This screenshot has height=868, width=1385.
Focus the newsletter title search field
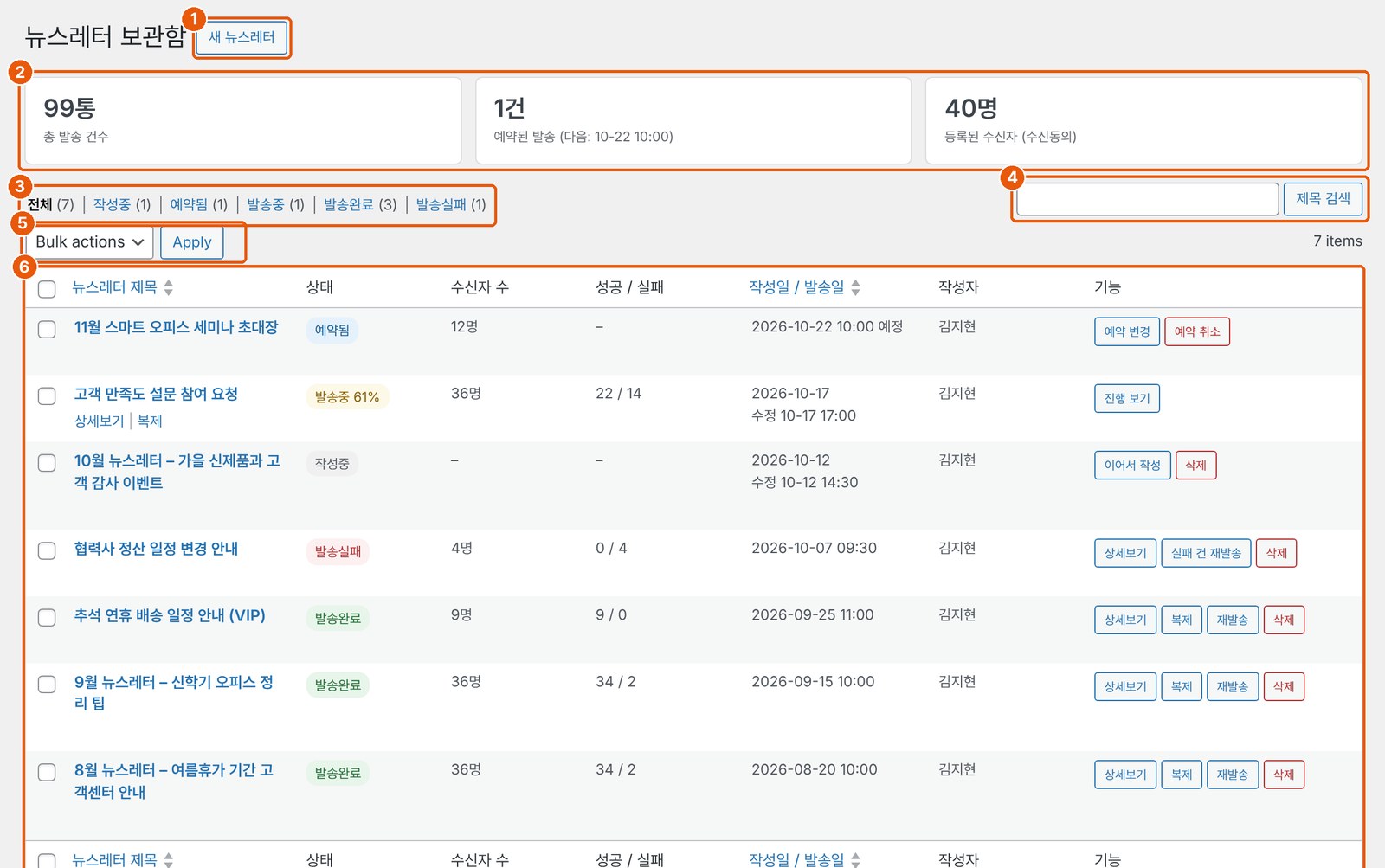(1147, 199)
